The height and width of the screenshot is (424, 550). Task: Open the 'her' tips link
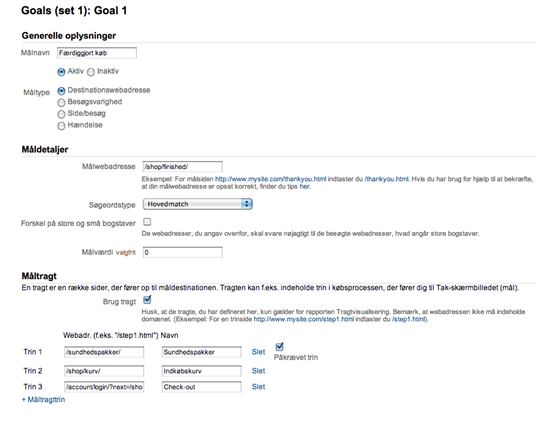(x=304, y=187)
